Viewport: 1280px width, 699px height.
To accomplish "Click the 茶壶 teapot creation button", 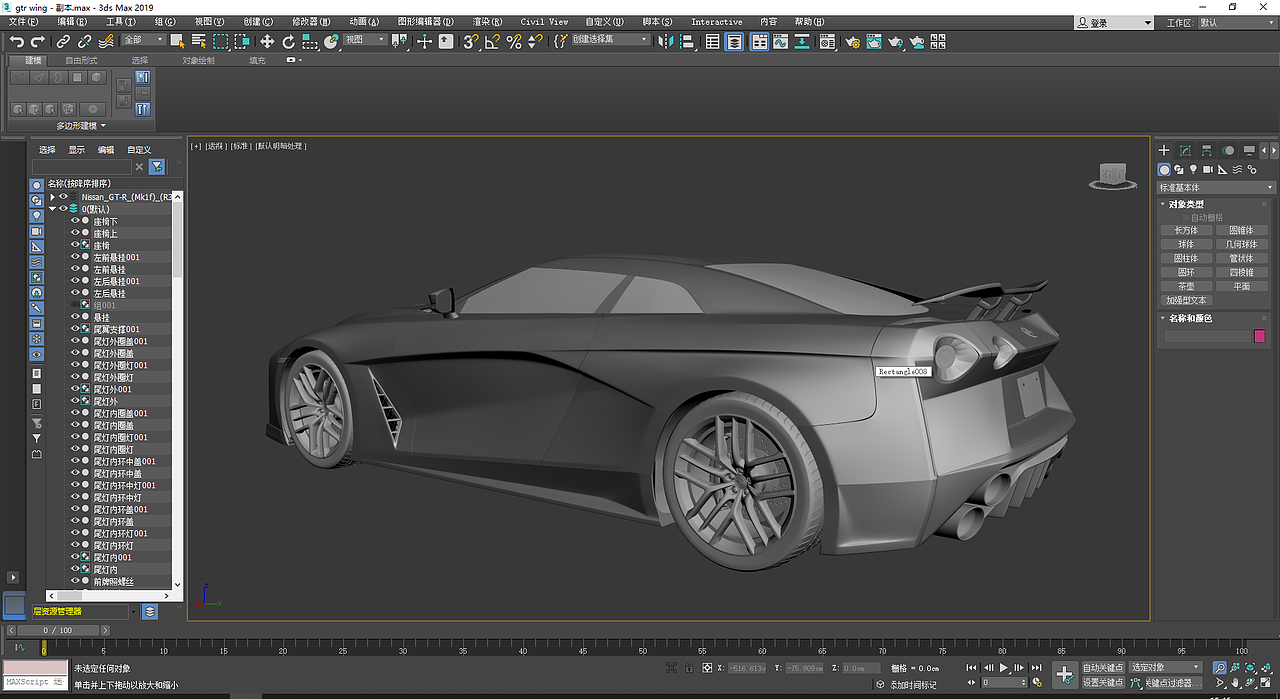I will click(1186, 285).
